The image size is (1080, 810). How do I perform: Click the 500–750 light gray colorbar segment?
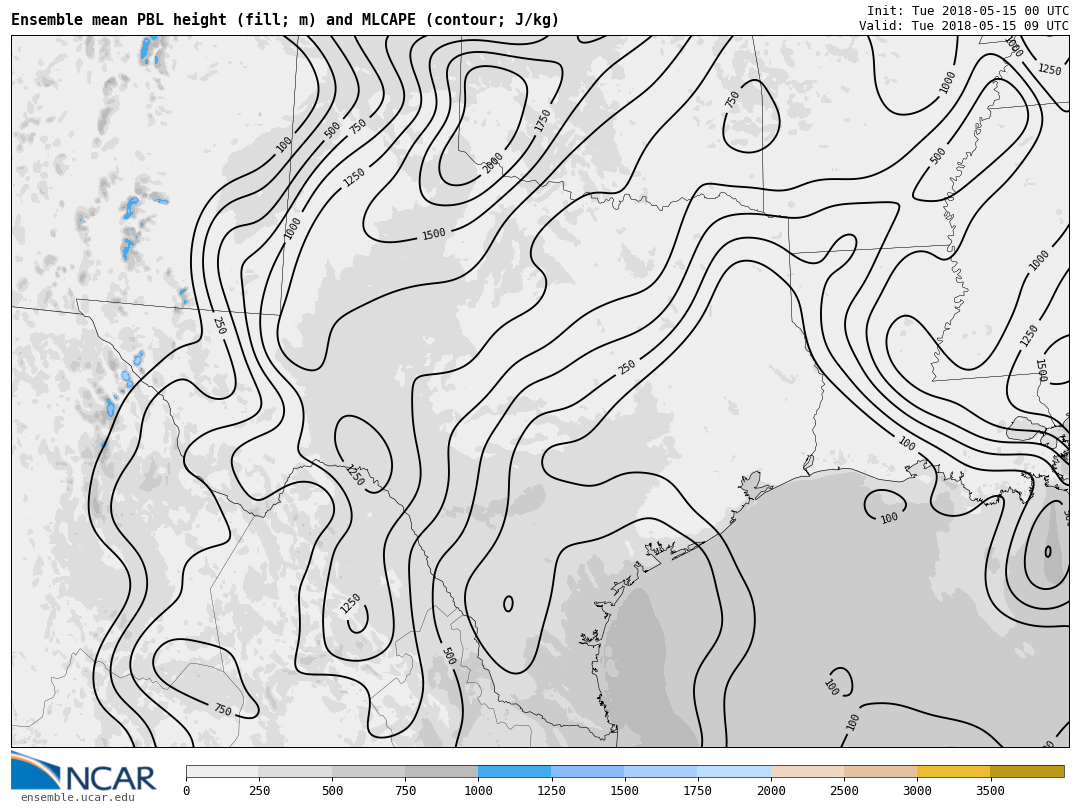point(368,772)
